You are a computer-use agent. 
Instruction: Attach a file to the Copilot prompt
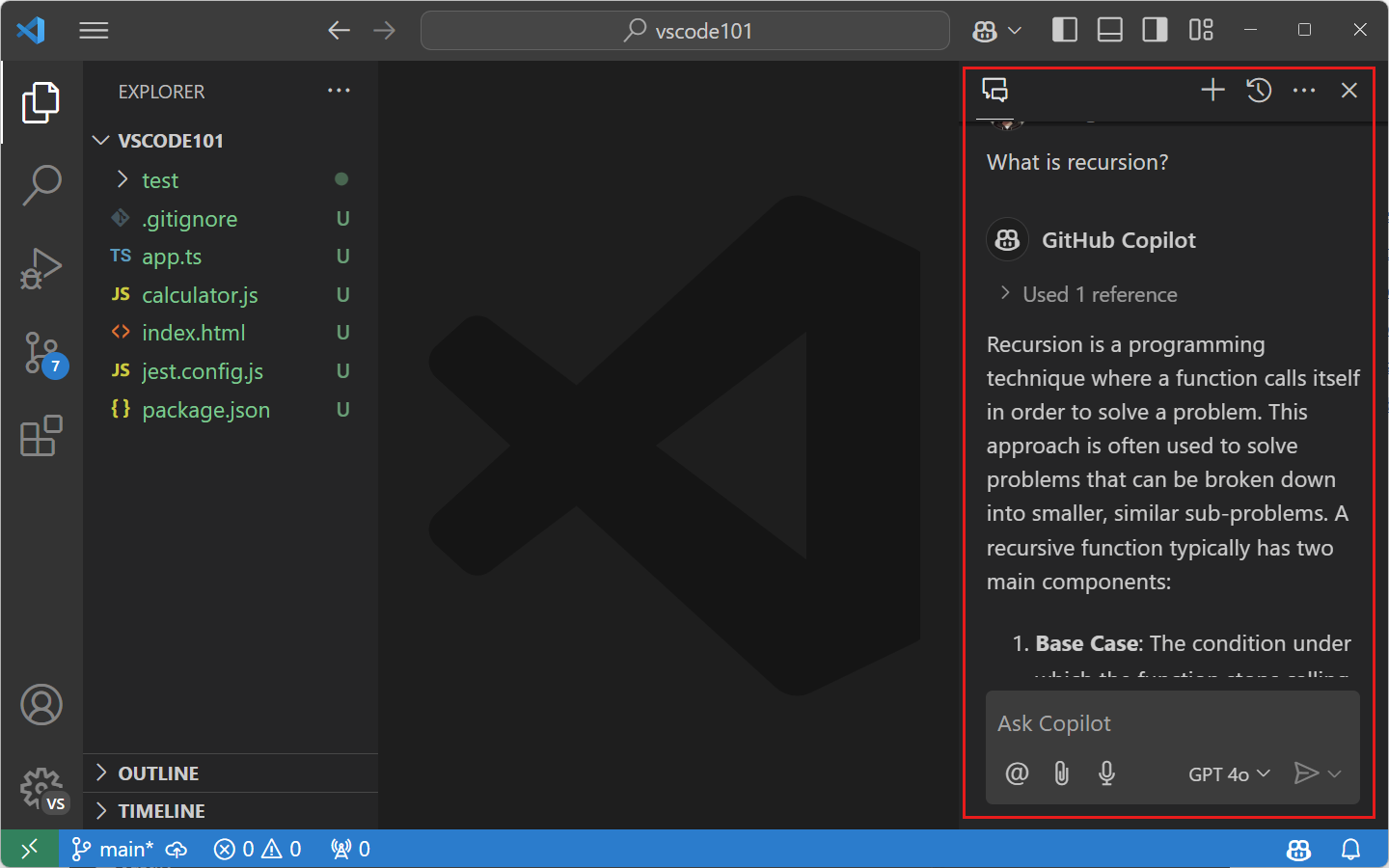[x=1061, y=773]
